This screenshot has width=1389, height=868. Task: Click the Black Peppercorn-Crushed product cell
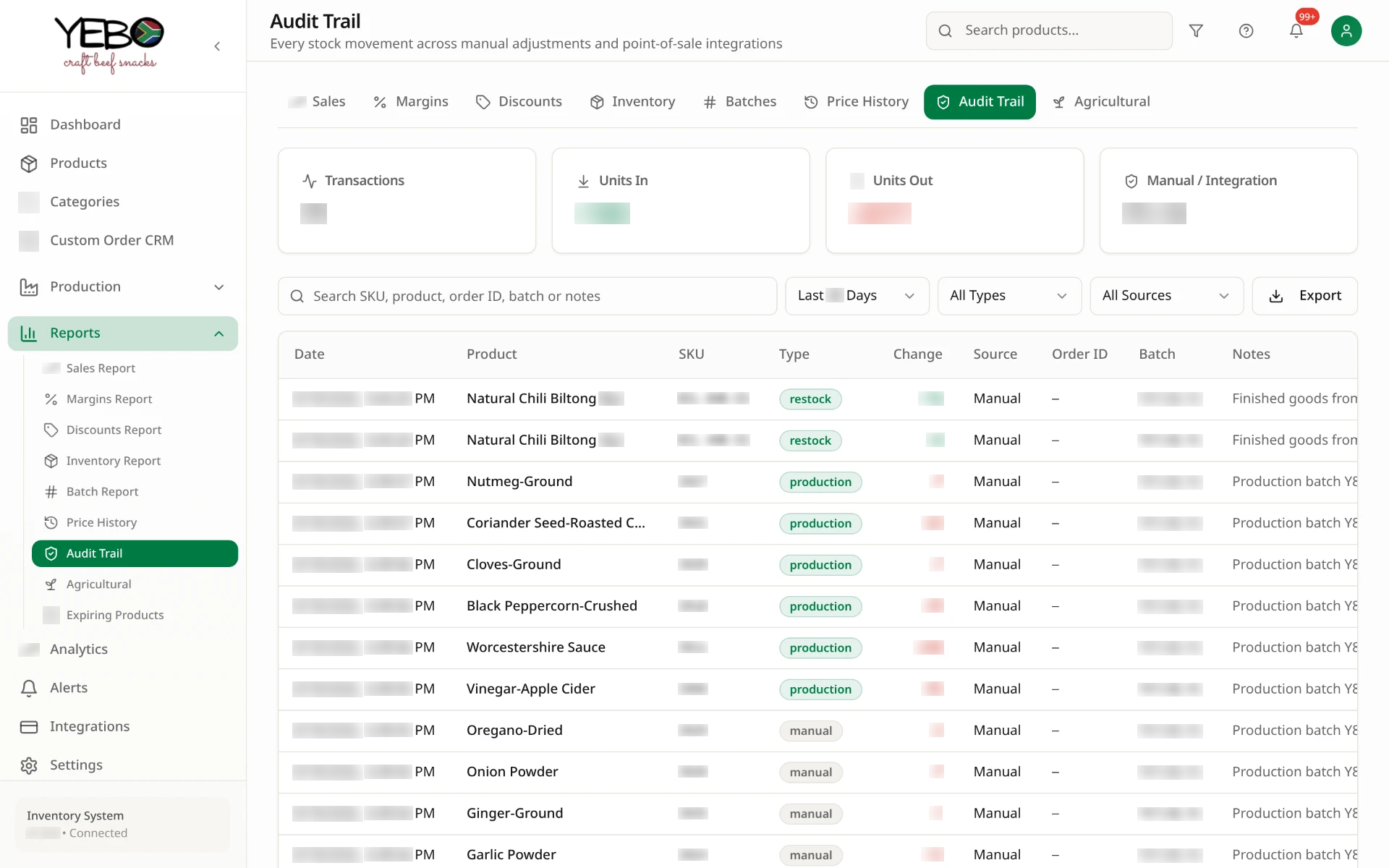click(551, 606)
